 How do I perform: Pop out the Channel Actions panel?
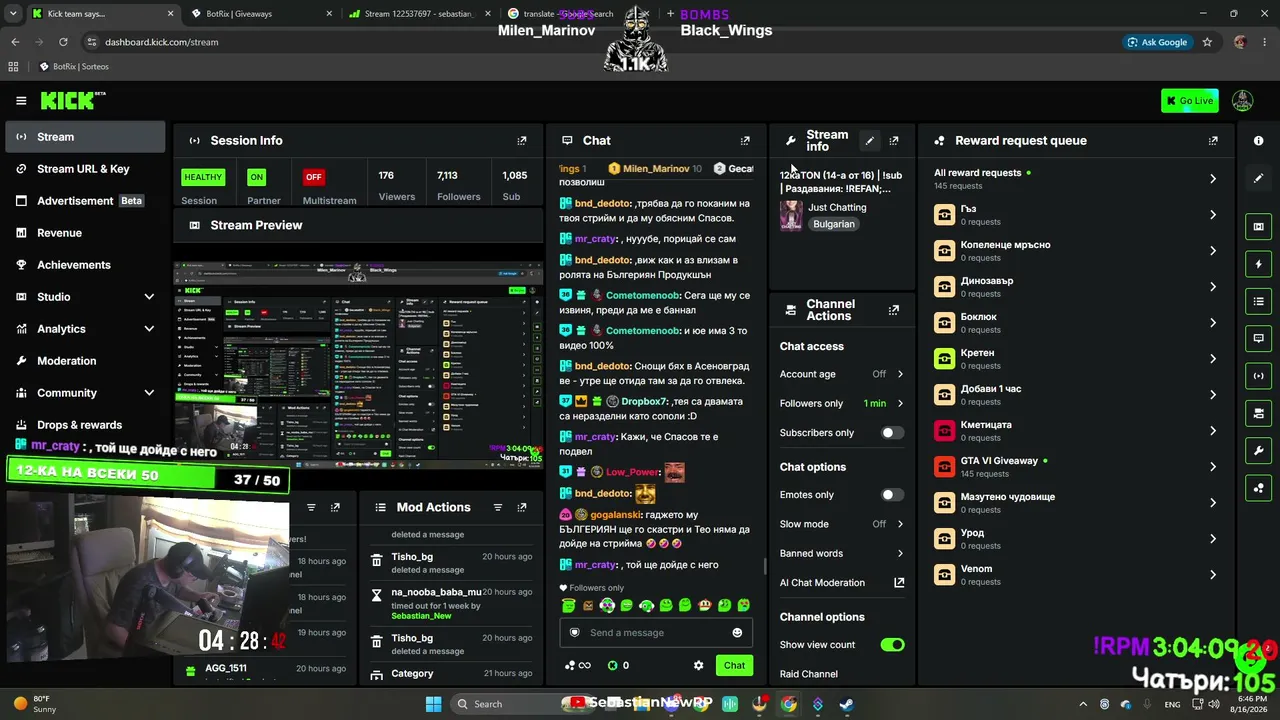coord(894,310)
